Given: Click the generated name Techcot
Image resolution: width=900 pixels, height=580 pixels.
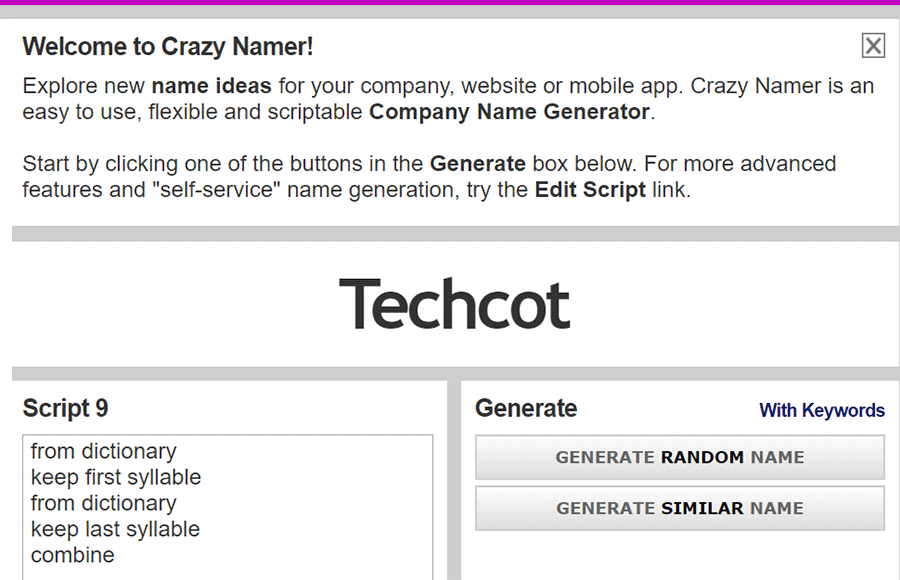Looking at the screenshot, I should [454, 305].
